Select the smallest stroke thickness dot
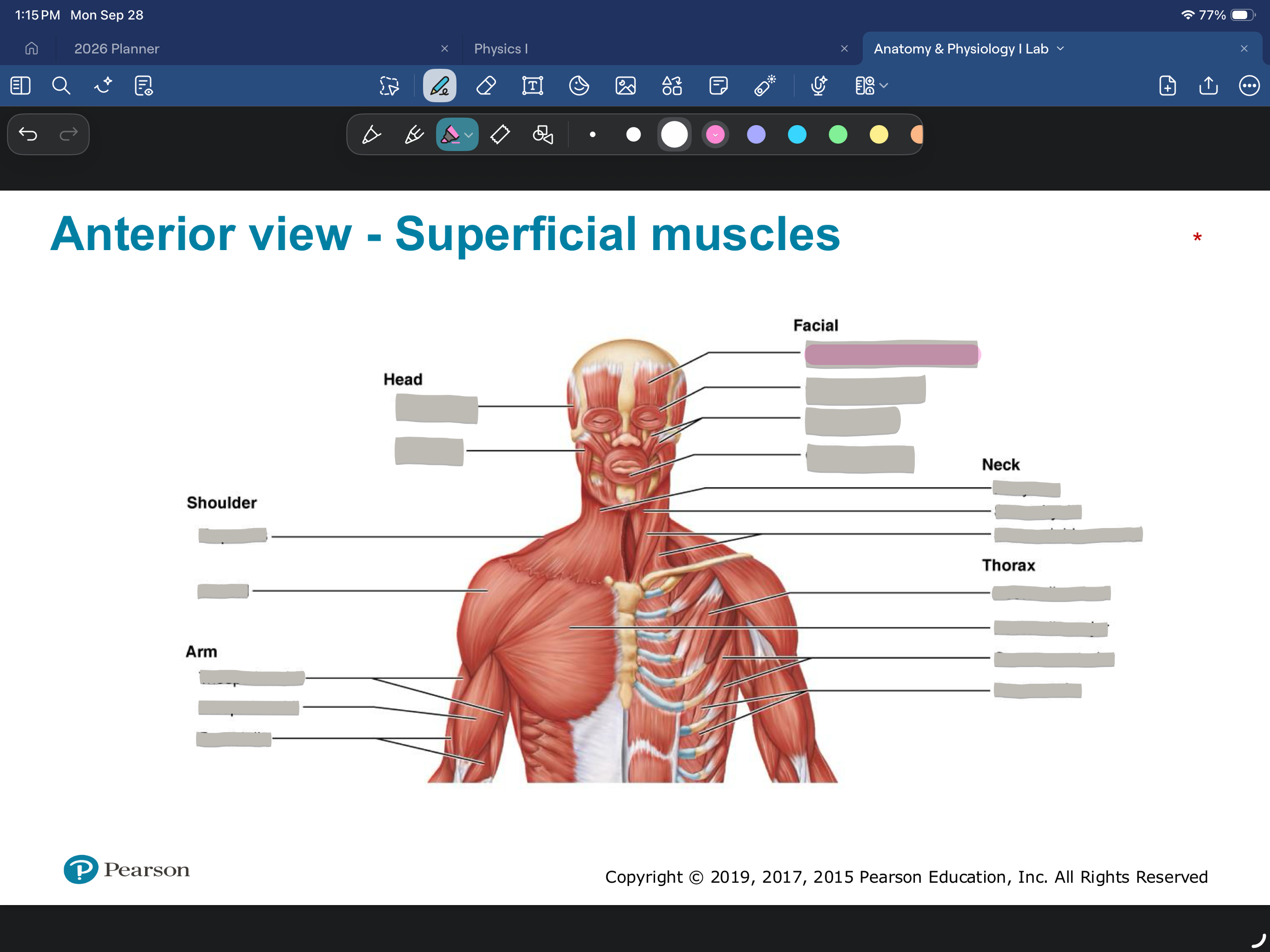The image size is (1270, 952). coord(593,135)
